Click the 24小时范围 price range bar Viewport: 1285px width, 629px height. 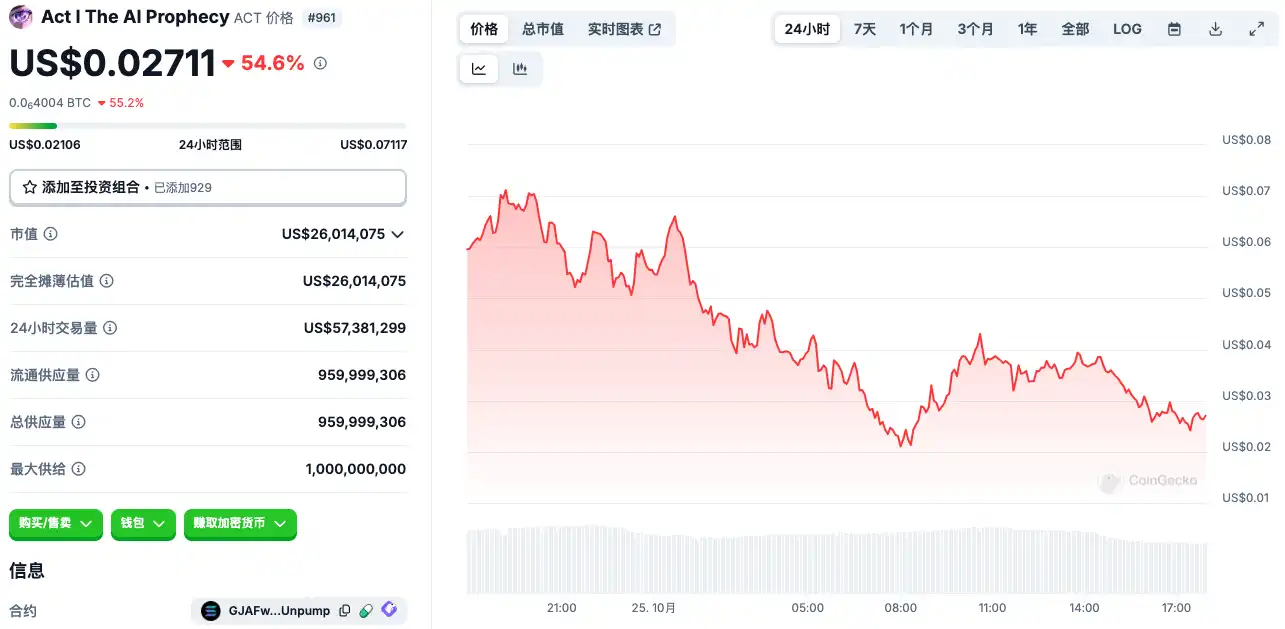pos(208,126)
